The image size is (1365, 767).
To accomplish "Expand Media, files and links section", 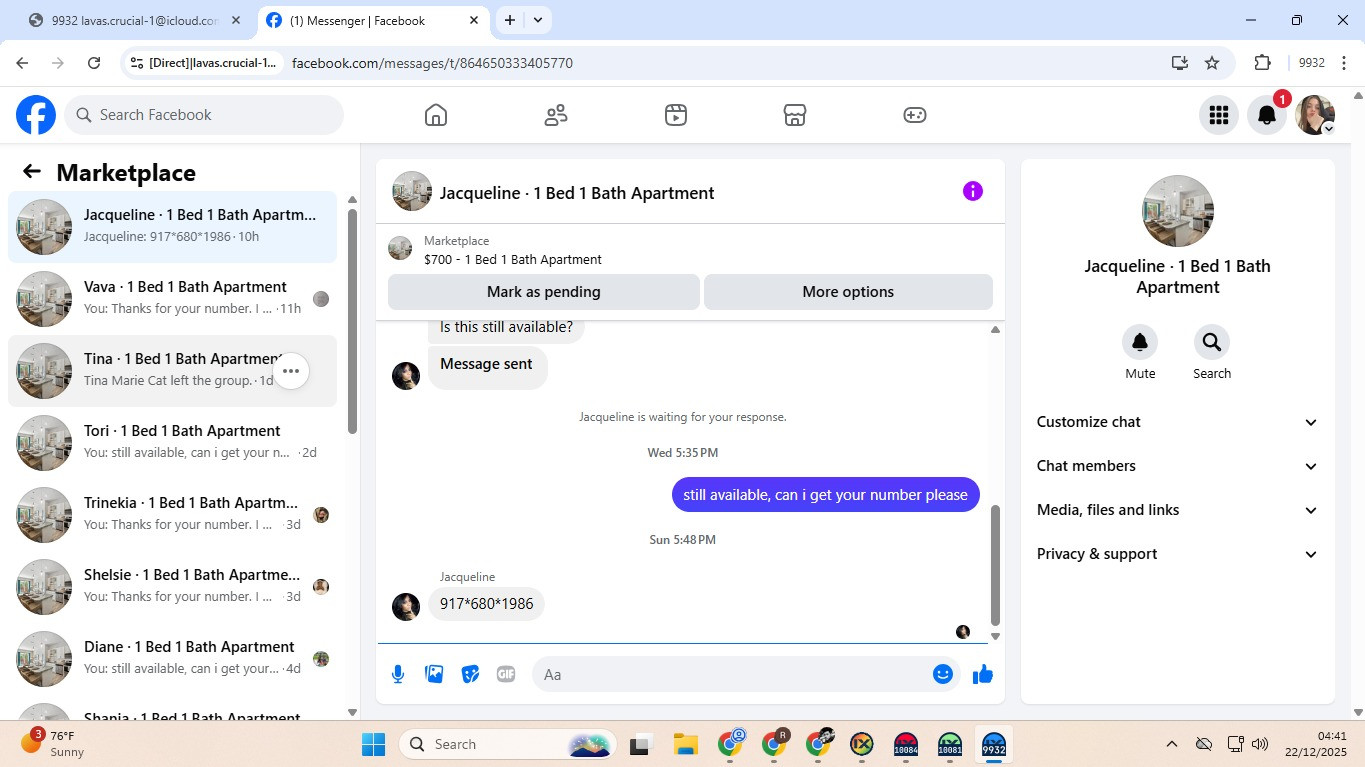I will click(1178, 510).
